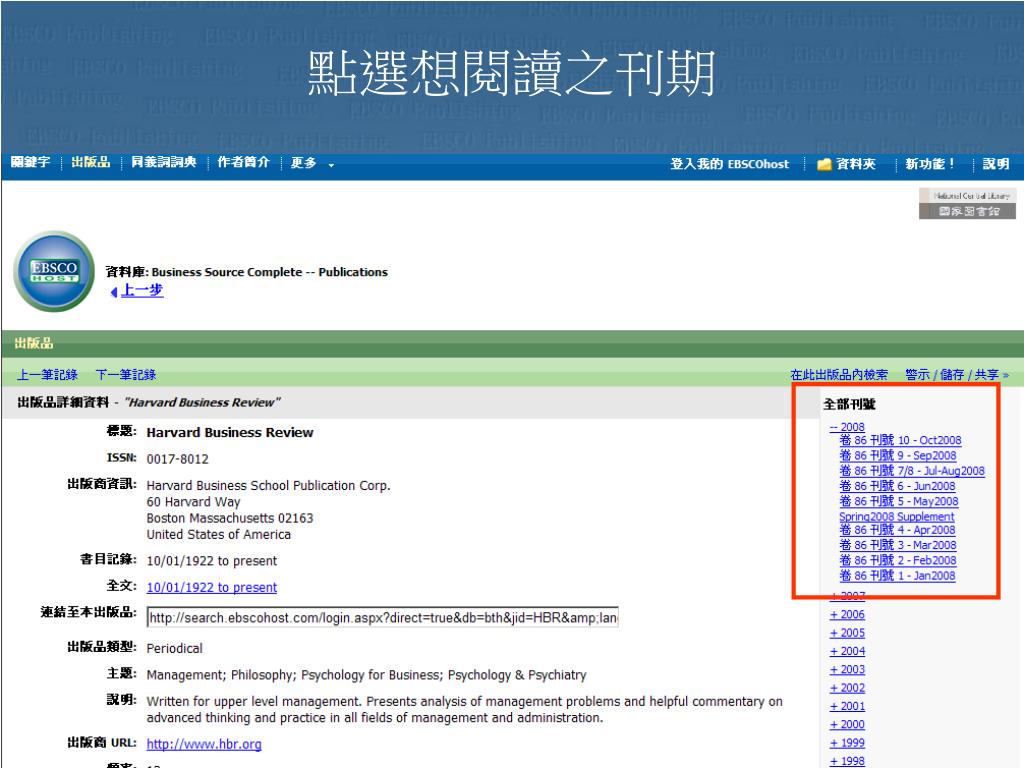Viewport: 1024px width, 768px height.
Task: Expand the 2004 issue list
Action: (x=847, y=652)
